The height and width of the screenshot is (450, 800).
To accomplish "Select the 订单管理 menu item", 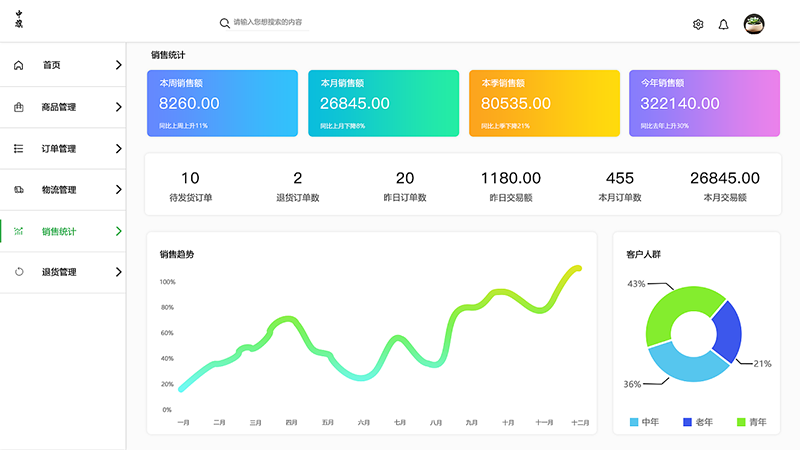I will pos(59,149).
